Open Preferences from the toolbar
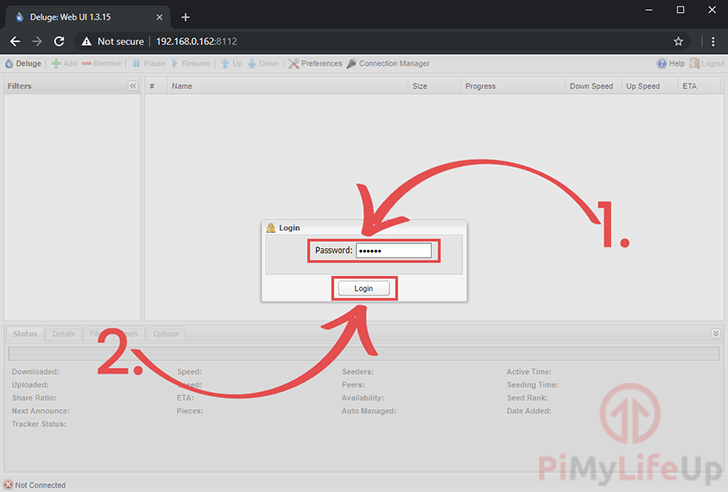The height and width of the screenshot is (492, 728). pyautogui.click(x=315, y=64)
